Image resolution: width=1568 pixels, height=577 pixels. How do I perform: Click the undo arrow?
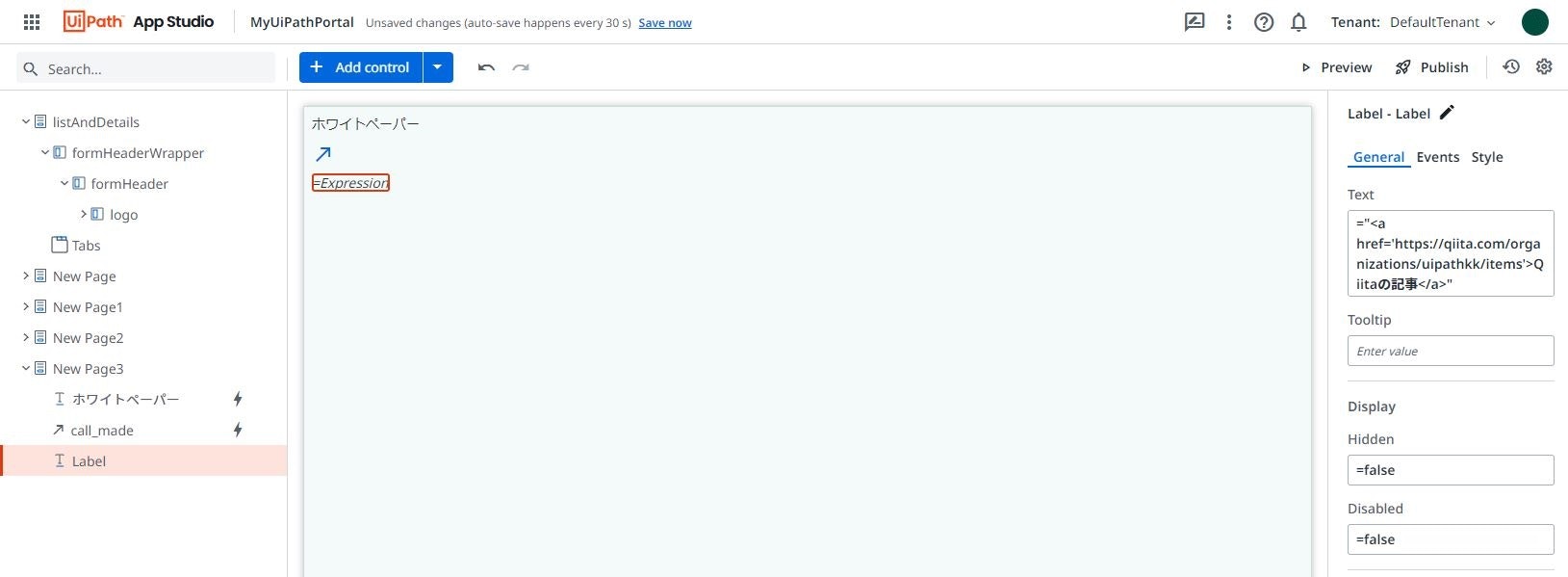coord(486,67)
